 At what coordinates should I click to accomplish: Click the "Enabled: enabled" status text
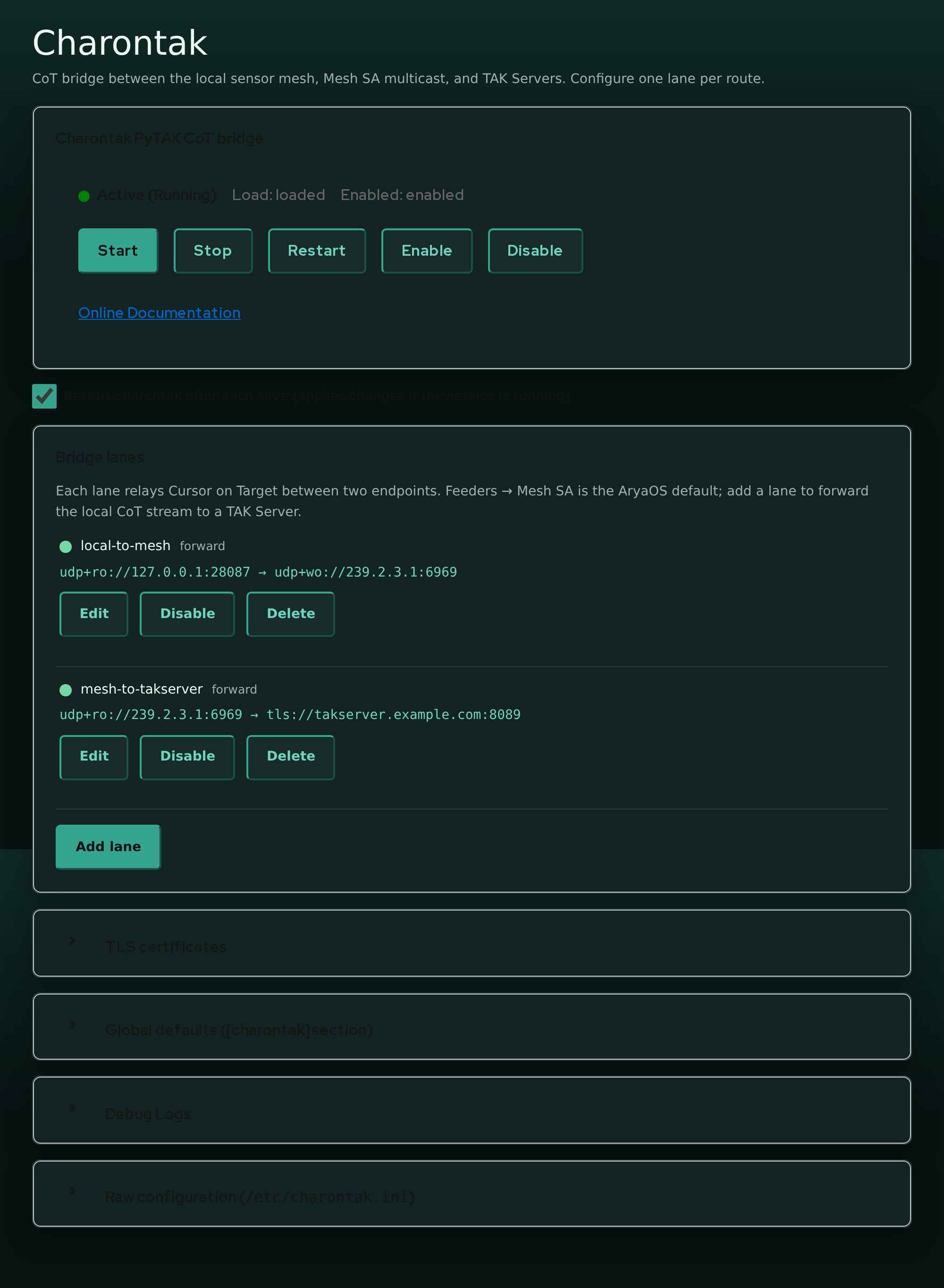pyautogui.click(x=402, y=195)
